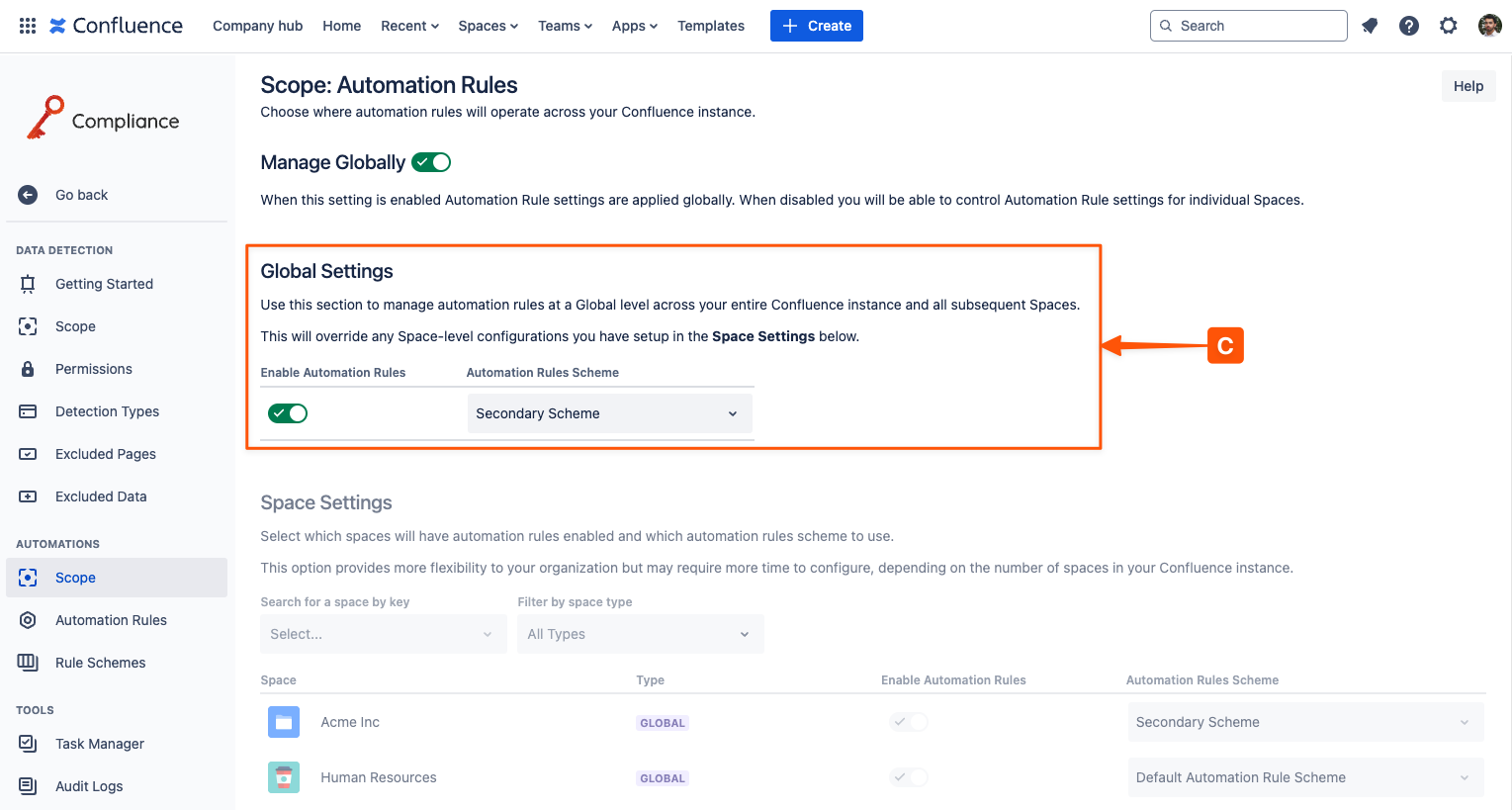The width and height of the screenshot is (1512, 810).
Task: Click the Help button
Action: (1468, 86)
